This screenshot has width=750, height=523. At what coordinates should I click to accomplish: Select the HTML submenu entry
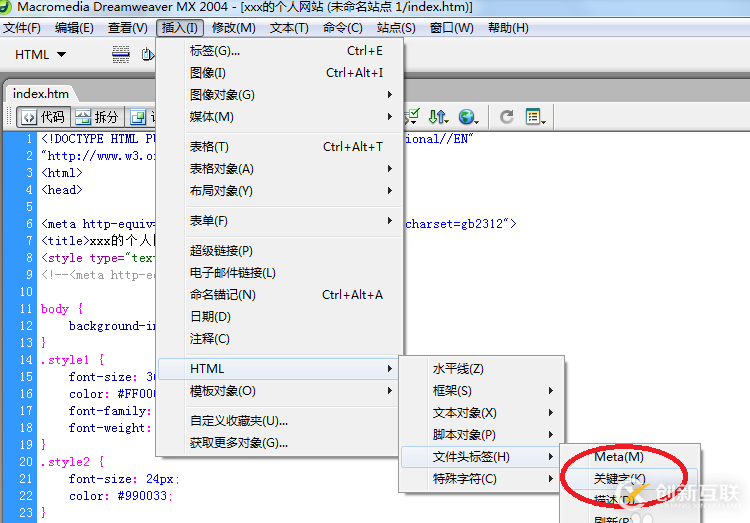[x=280, y=369]
